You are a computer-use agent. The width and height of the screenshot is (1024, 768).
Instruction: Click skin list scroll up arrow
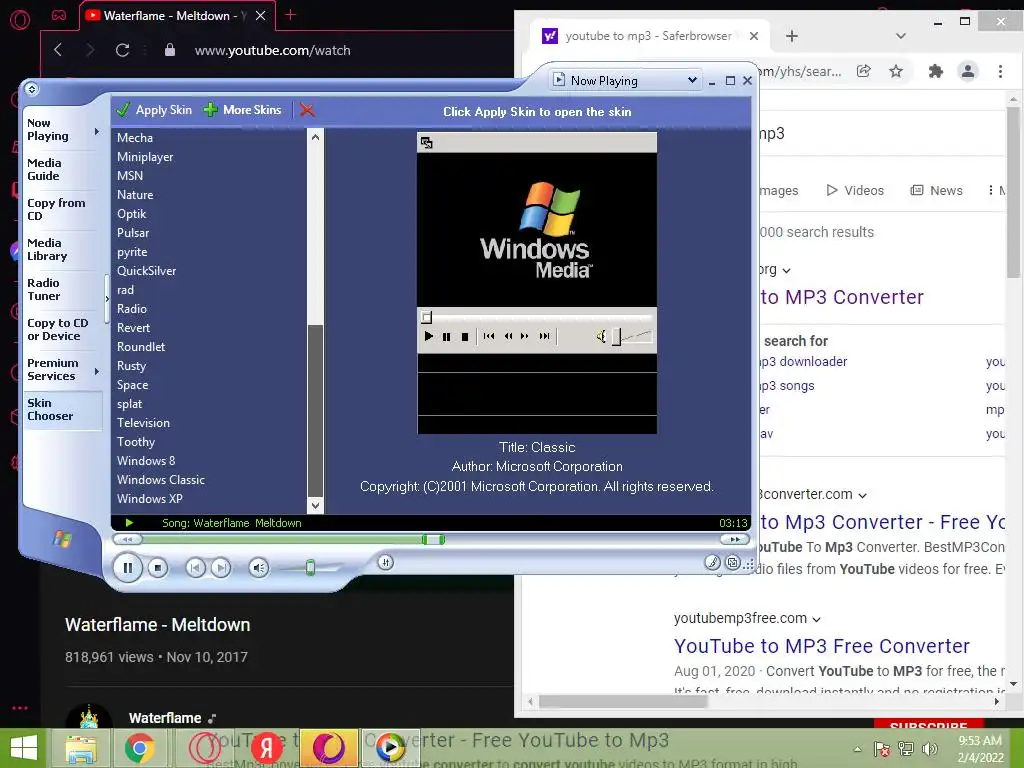coord(315,137)
